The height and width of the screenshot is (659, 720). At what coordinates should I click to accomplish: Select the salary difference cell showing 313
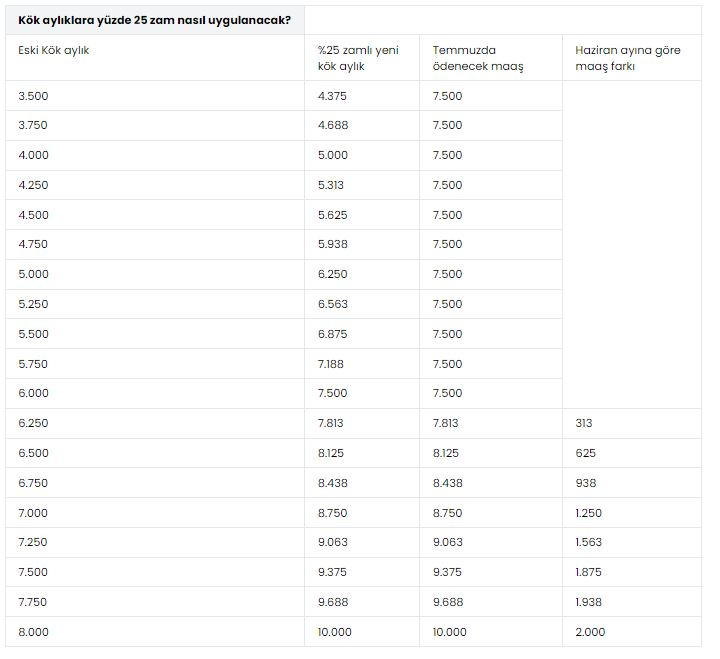point(584,423)
